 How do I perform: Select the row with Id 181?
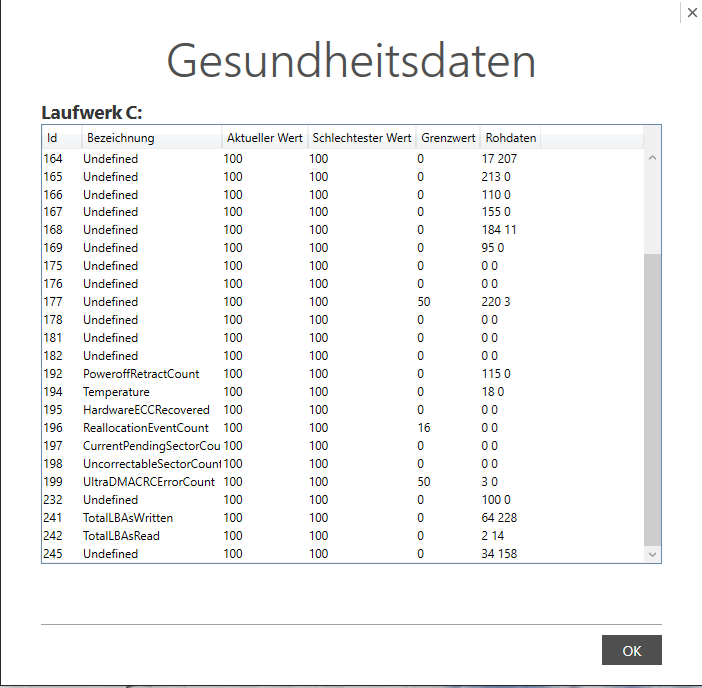[x=342, y=338]
